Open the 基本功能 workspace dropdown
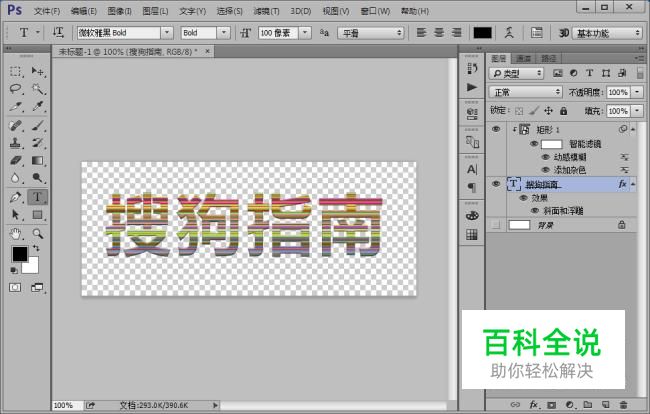 tap(608, 33)
